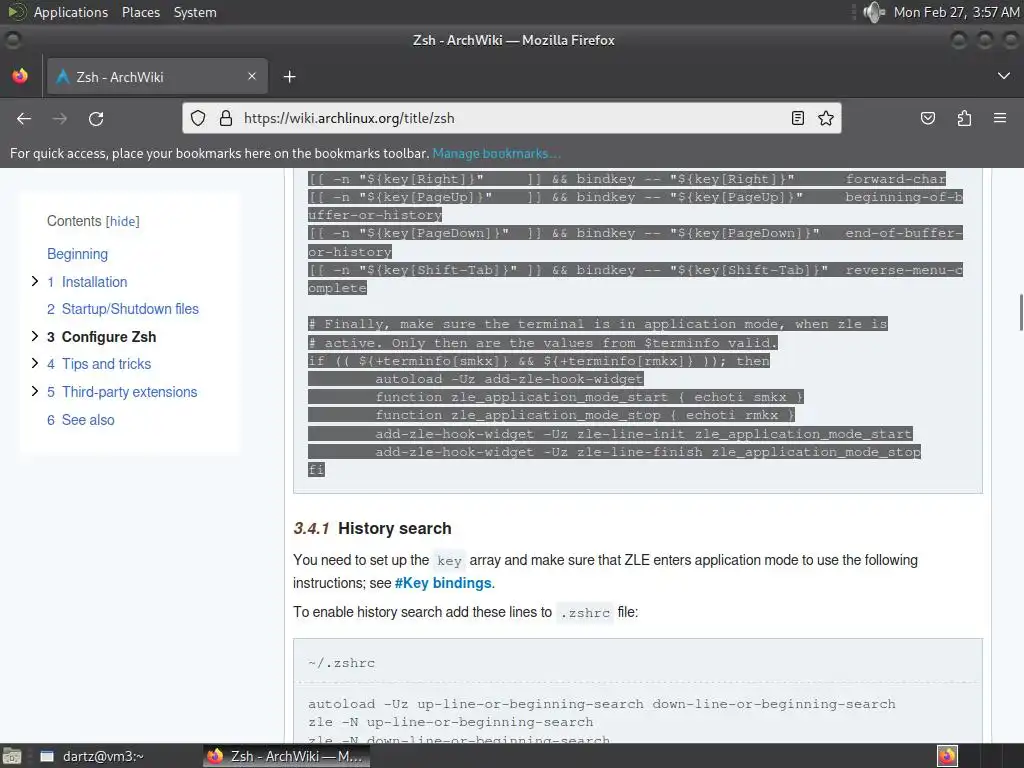Click the page vertical scrollbar thumb
Viewport: 1024px width, 768px height.
[x=1020, y=313]
